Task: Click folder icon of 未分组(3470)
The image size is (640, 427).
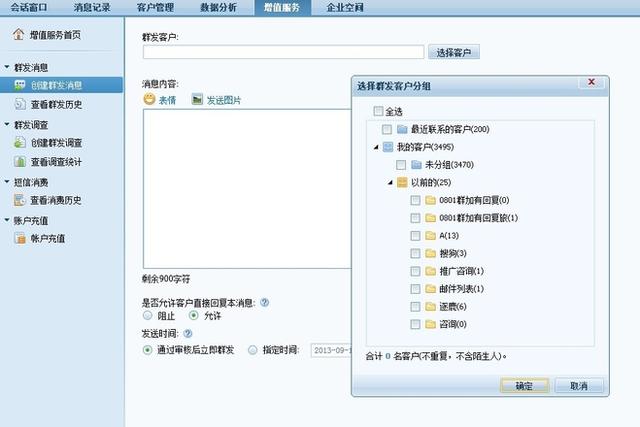Action: (416, 165)
